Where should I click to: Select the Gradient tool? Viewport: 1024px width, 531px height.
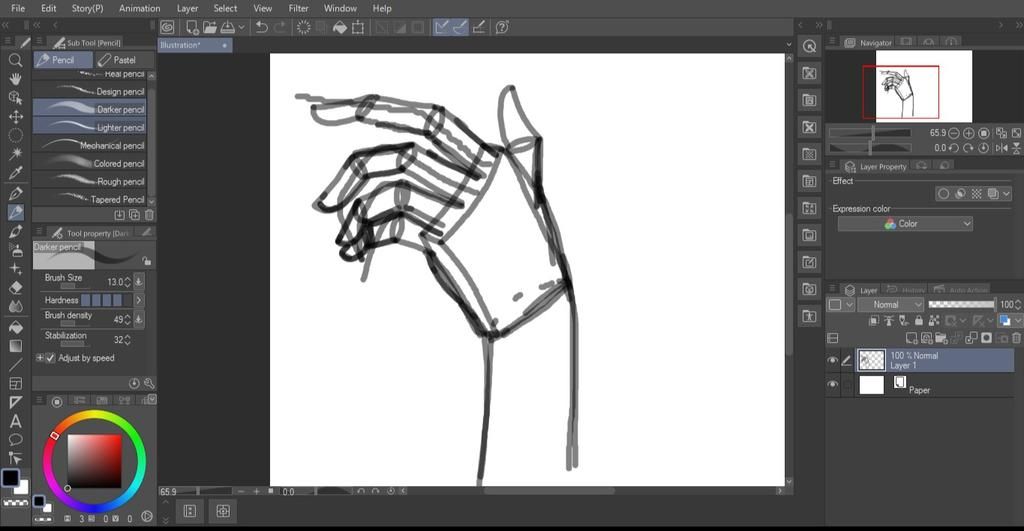16,346
